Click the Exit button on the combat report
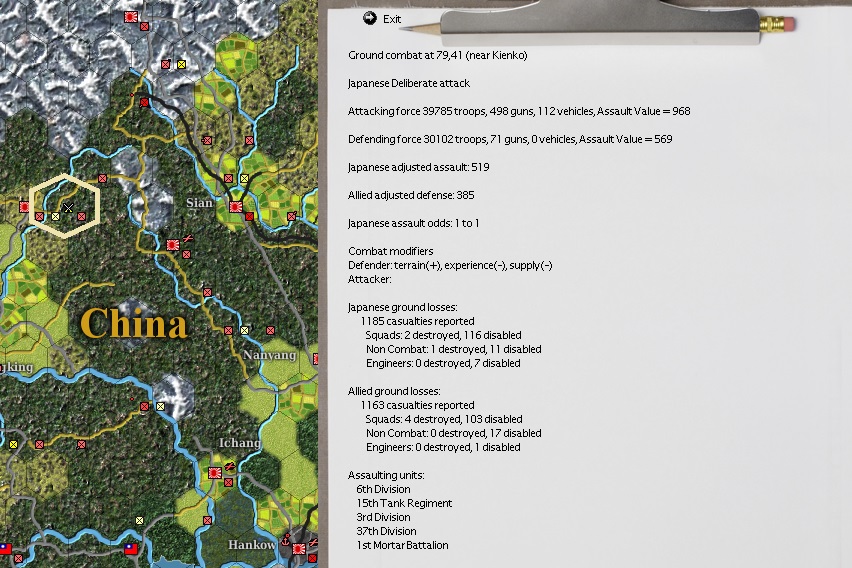Screen dimensions: 852x568 point(382,19)
